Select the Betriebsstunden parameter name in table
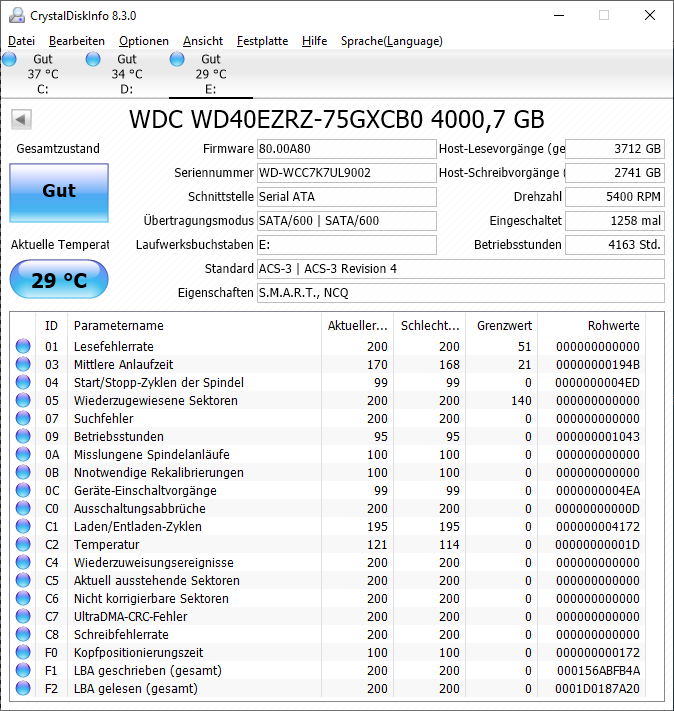 point(119,437)
